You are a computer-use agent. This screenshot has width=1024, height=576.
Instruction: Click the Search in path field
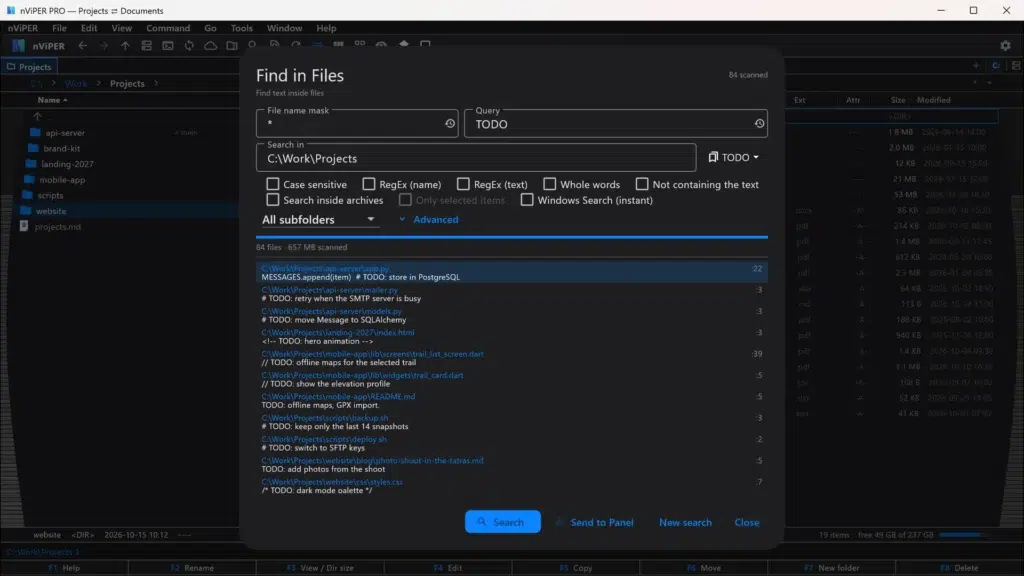[476, 158]
